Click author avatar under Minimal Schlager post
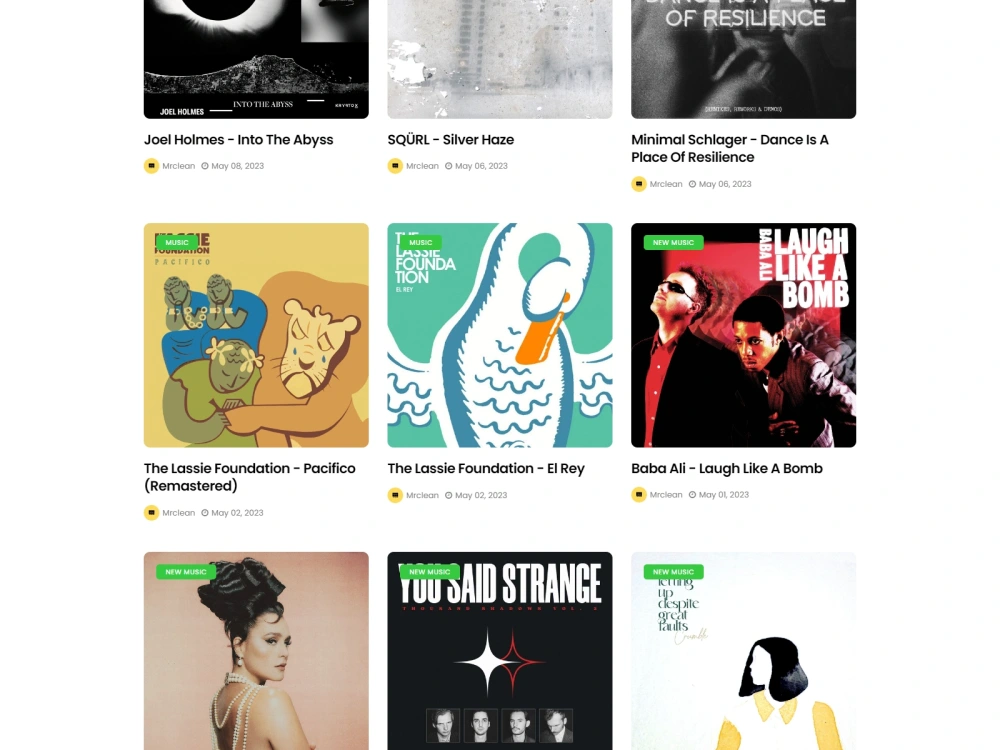 click(638, 184)
